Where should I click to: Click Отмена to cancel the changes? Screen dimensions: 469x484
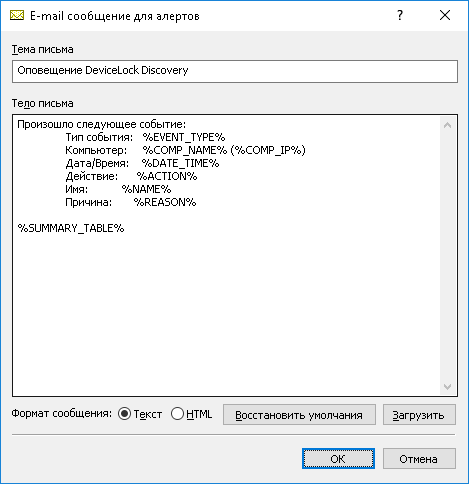(419, 459)
